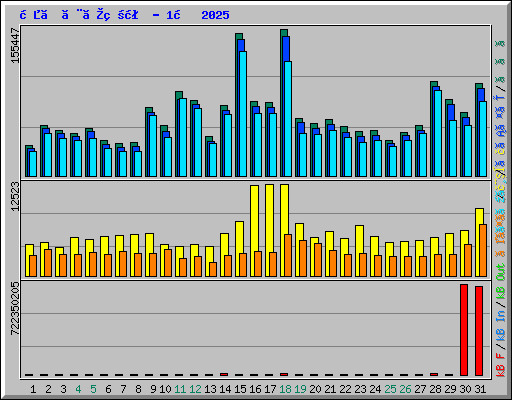Click day label 20
Image resolution: width=512 pixels, height=400 pixels.
[x=315, y=389]
